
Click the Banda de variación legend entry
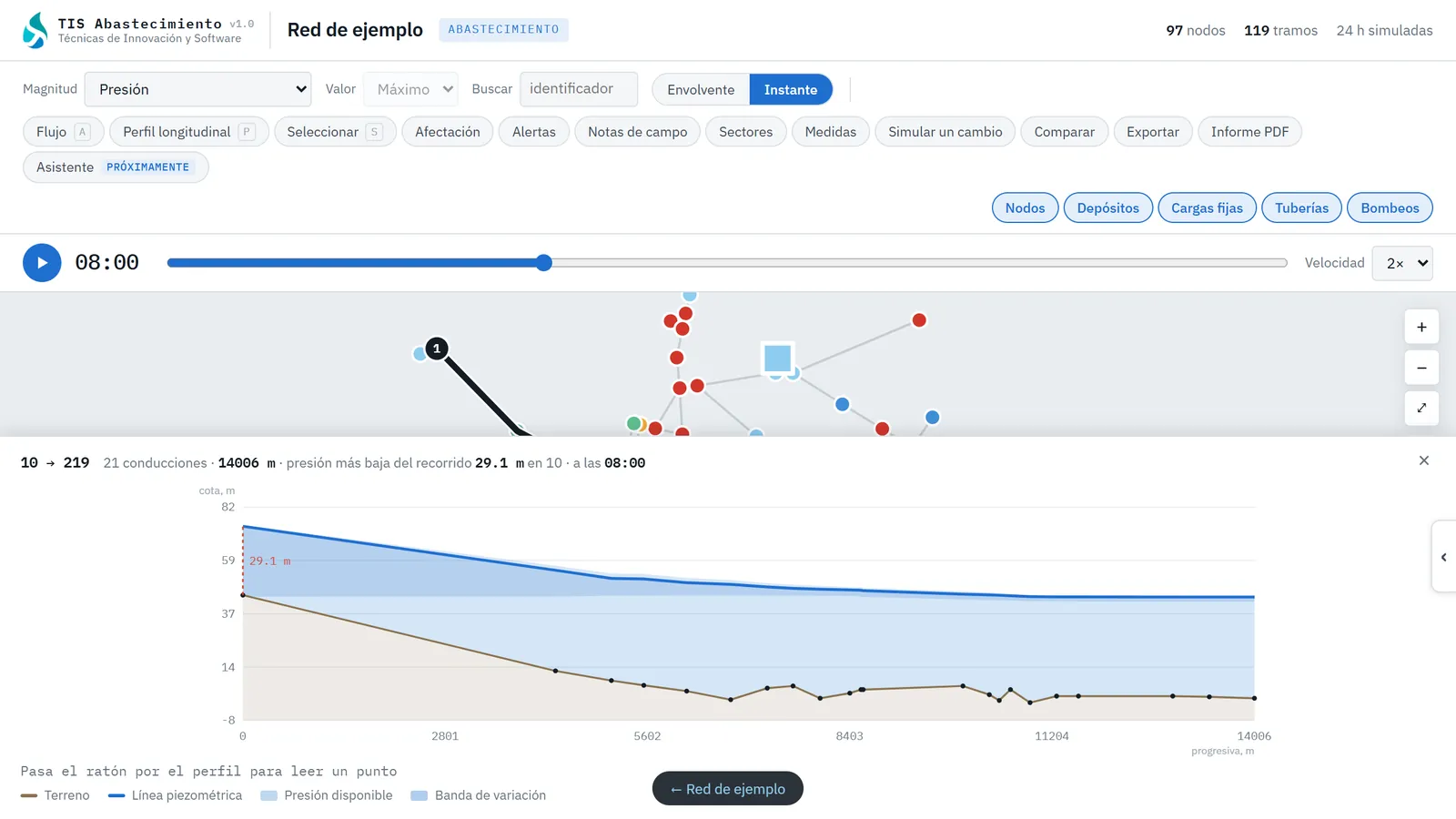pyautogui.click(x=479, y=795)
